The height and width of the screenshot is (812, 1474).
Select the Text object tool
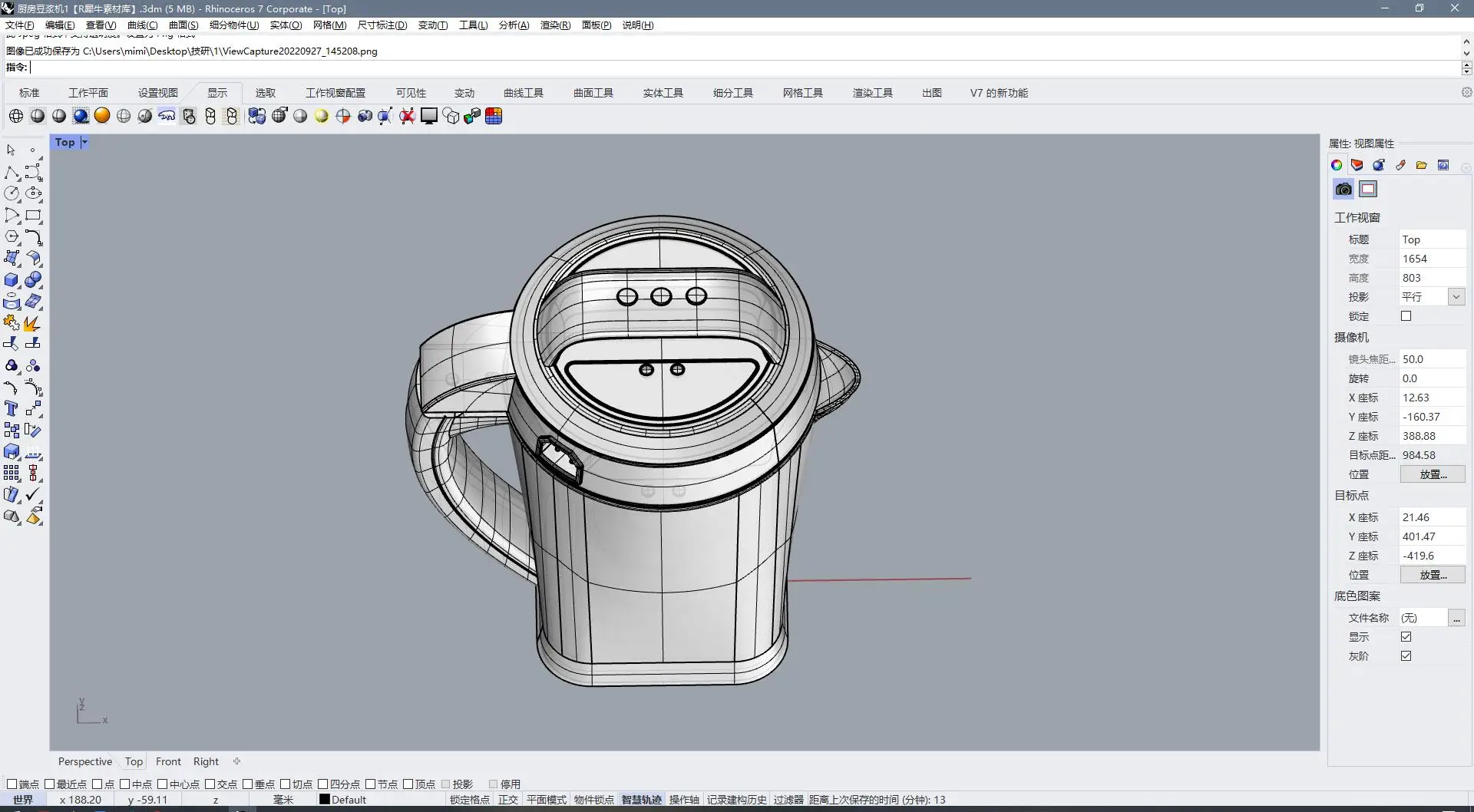[12, 408]
